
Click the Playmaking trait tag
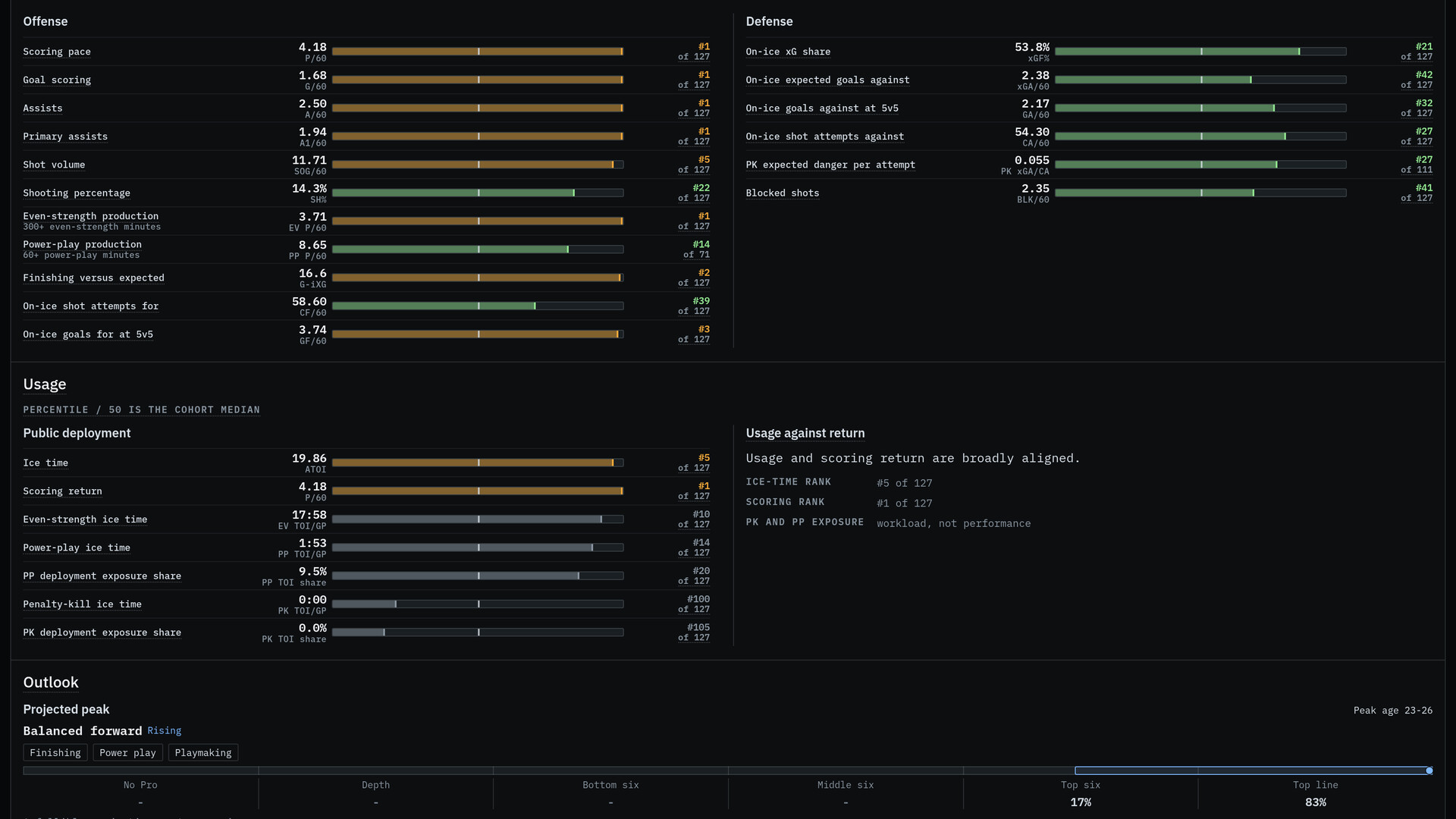(203, 752)
